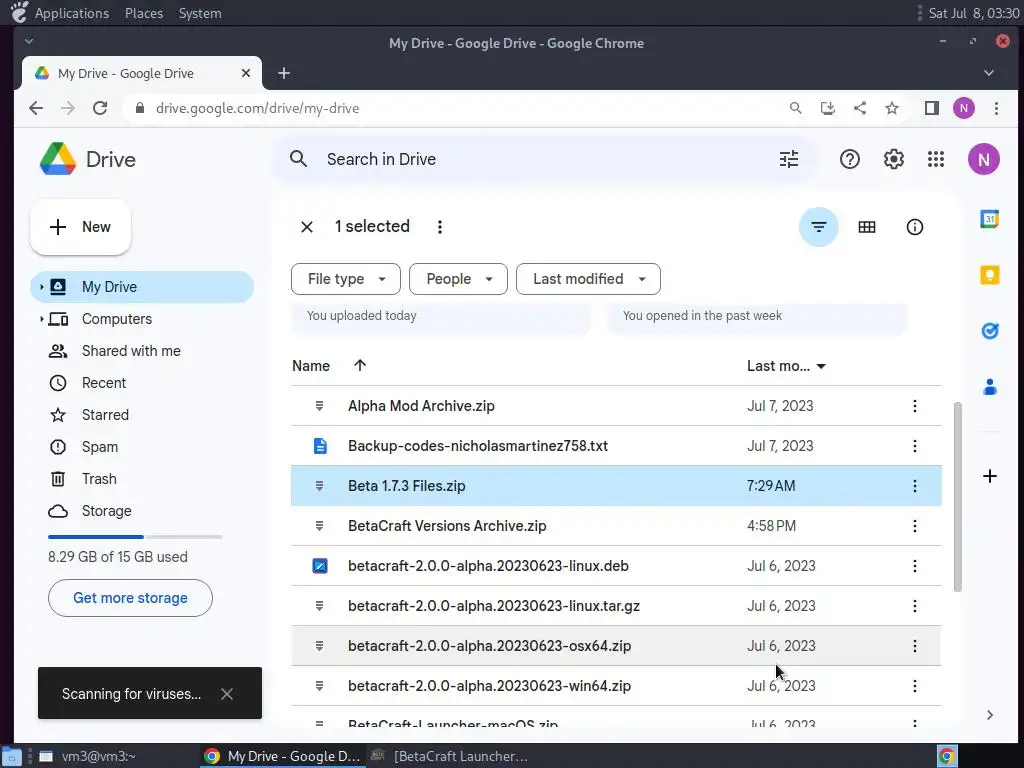Click the file list vertical scrollbar
This screenshot has height=768, width=1024.
tap(957, 496)
